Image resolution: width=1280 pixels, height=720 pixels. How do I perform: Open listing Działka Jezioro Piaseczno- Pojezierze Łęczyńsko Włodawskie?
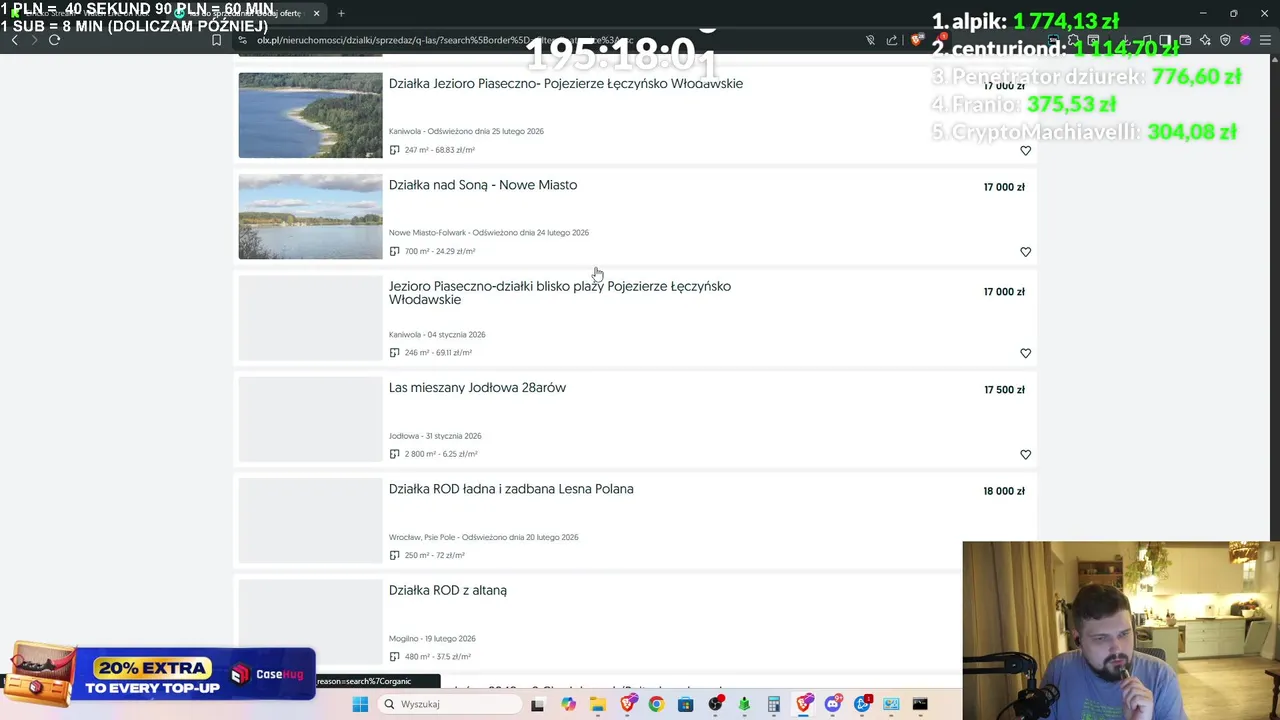tap(565, 84)
